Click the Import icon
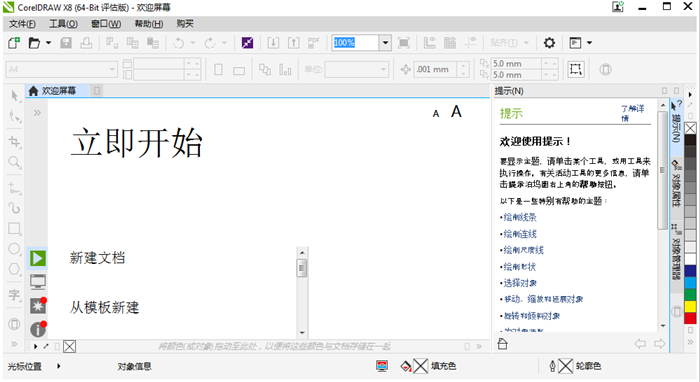 tap(273, 43)
